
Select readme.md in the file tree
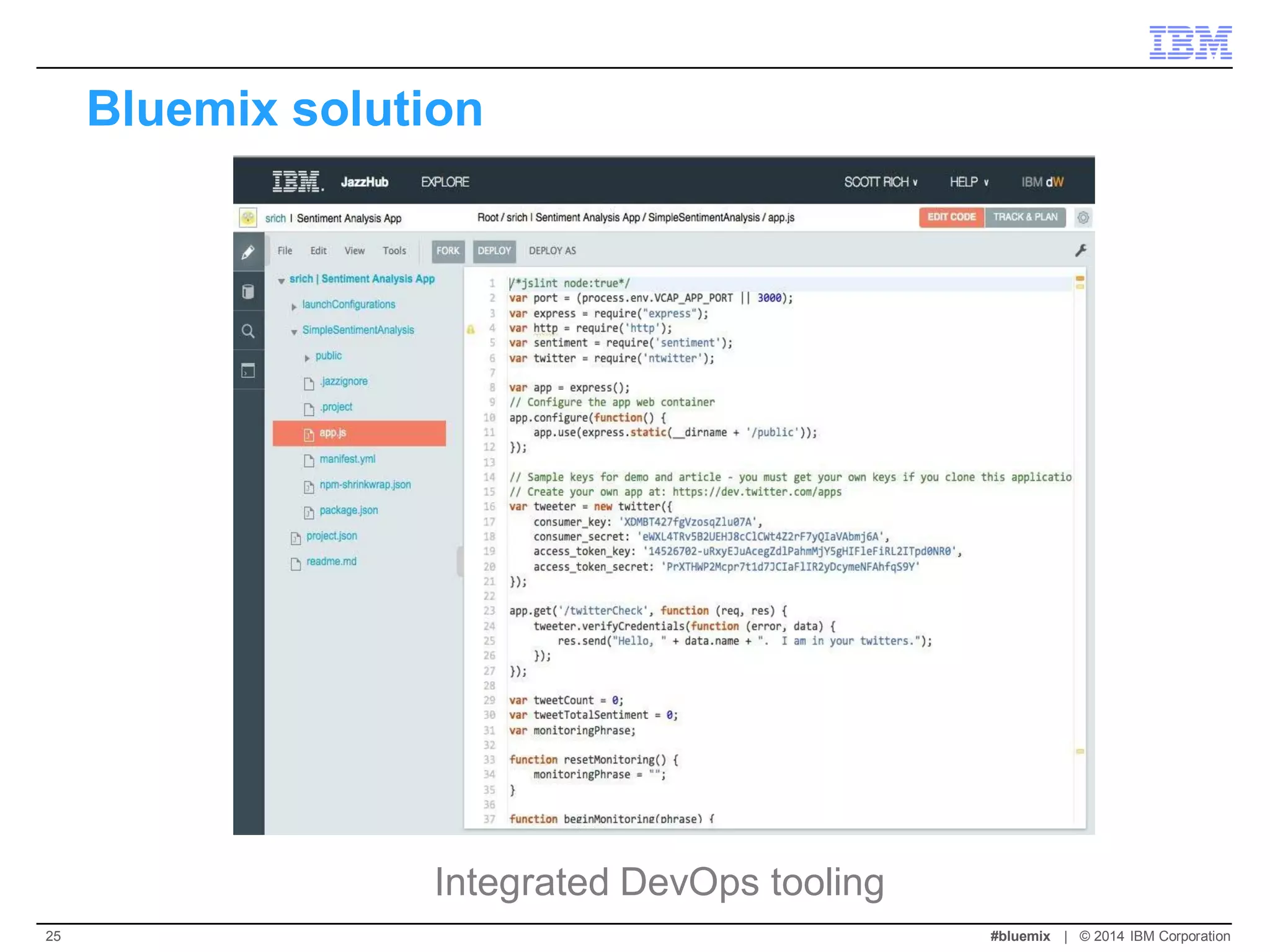(331, 561)
